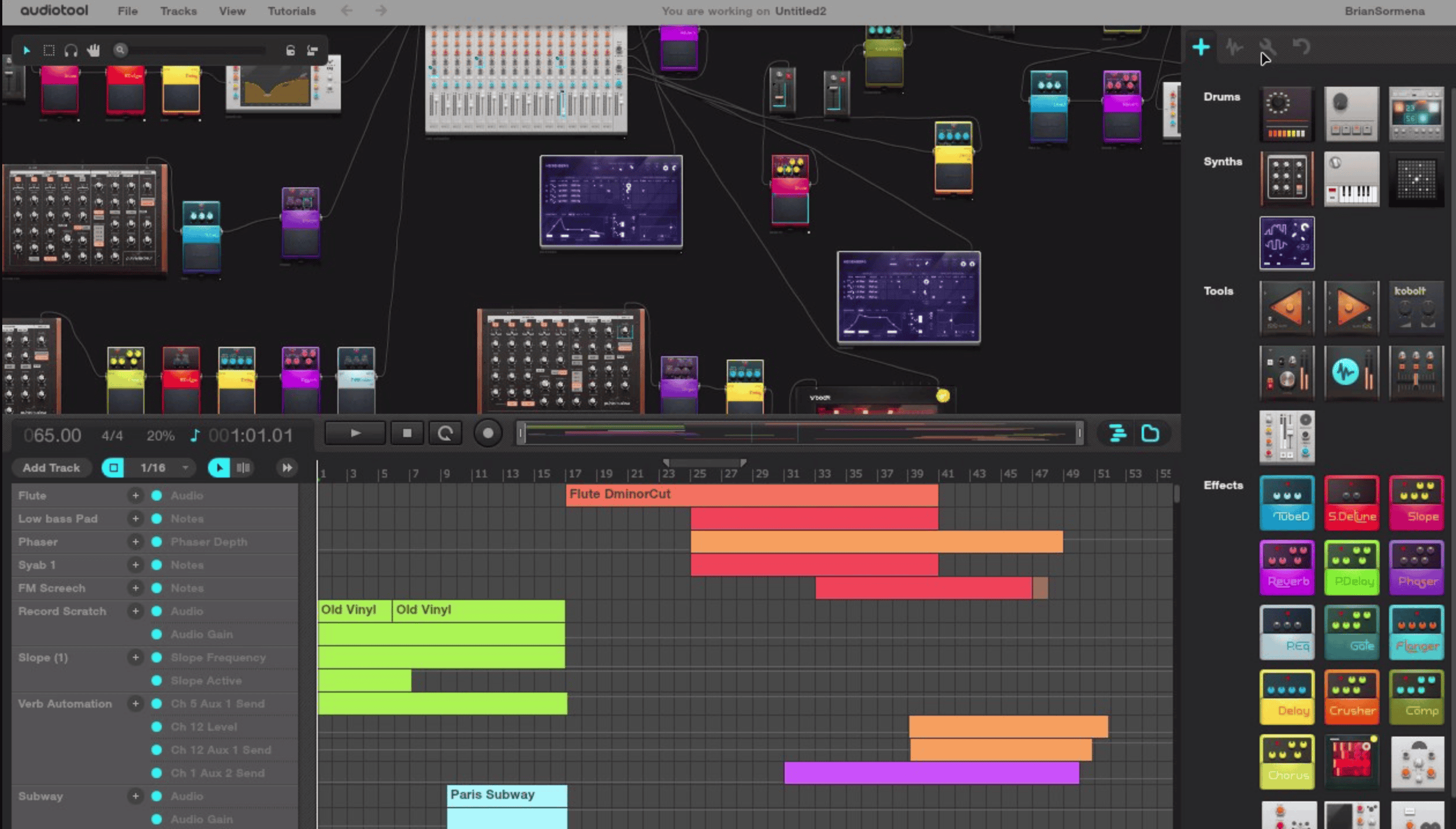This screenshot has height=829, width=1456.
Task: Toggle the lock icon in desktop toolbar
Action: pos(290,51)
